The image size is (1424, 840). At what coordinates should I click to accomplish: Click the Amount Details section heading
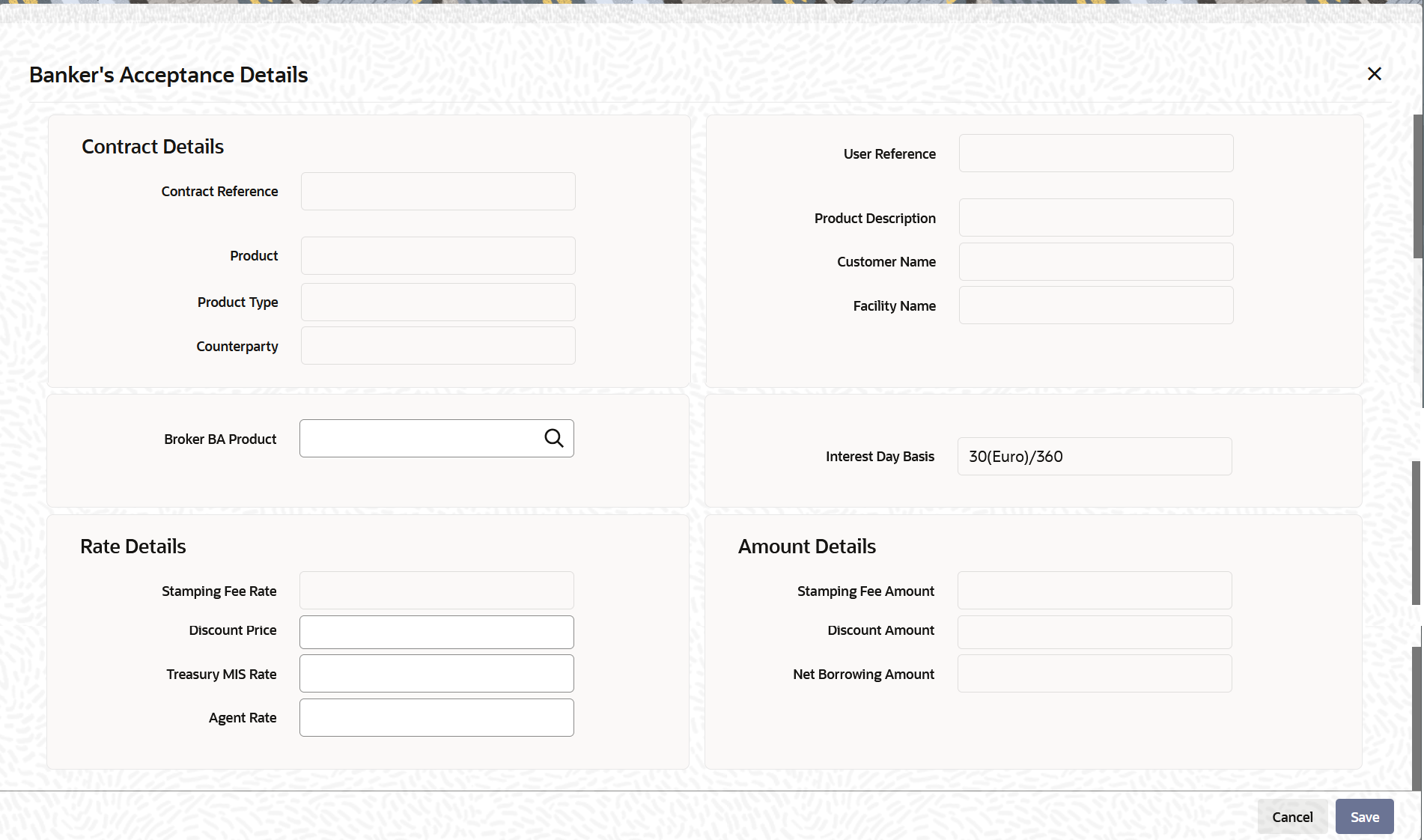pos(807,547)
